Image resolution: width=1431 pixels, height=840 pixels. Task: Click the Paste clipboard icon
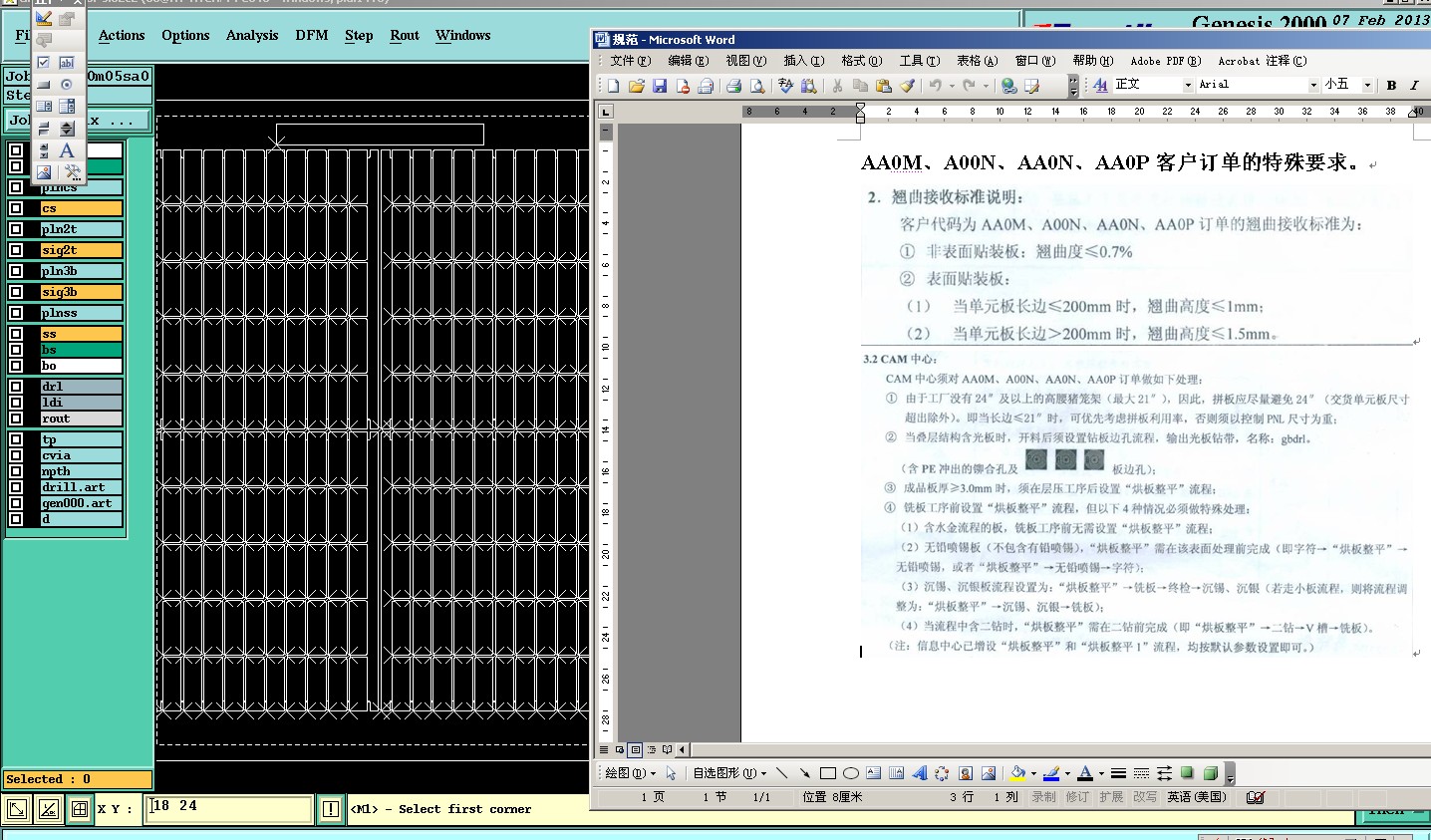tap(884, 86)
